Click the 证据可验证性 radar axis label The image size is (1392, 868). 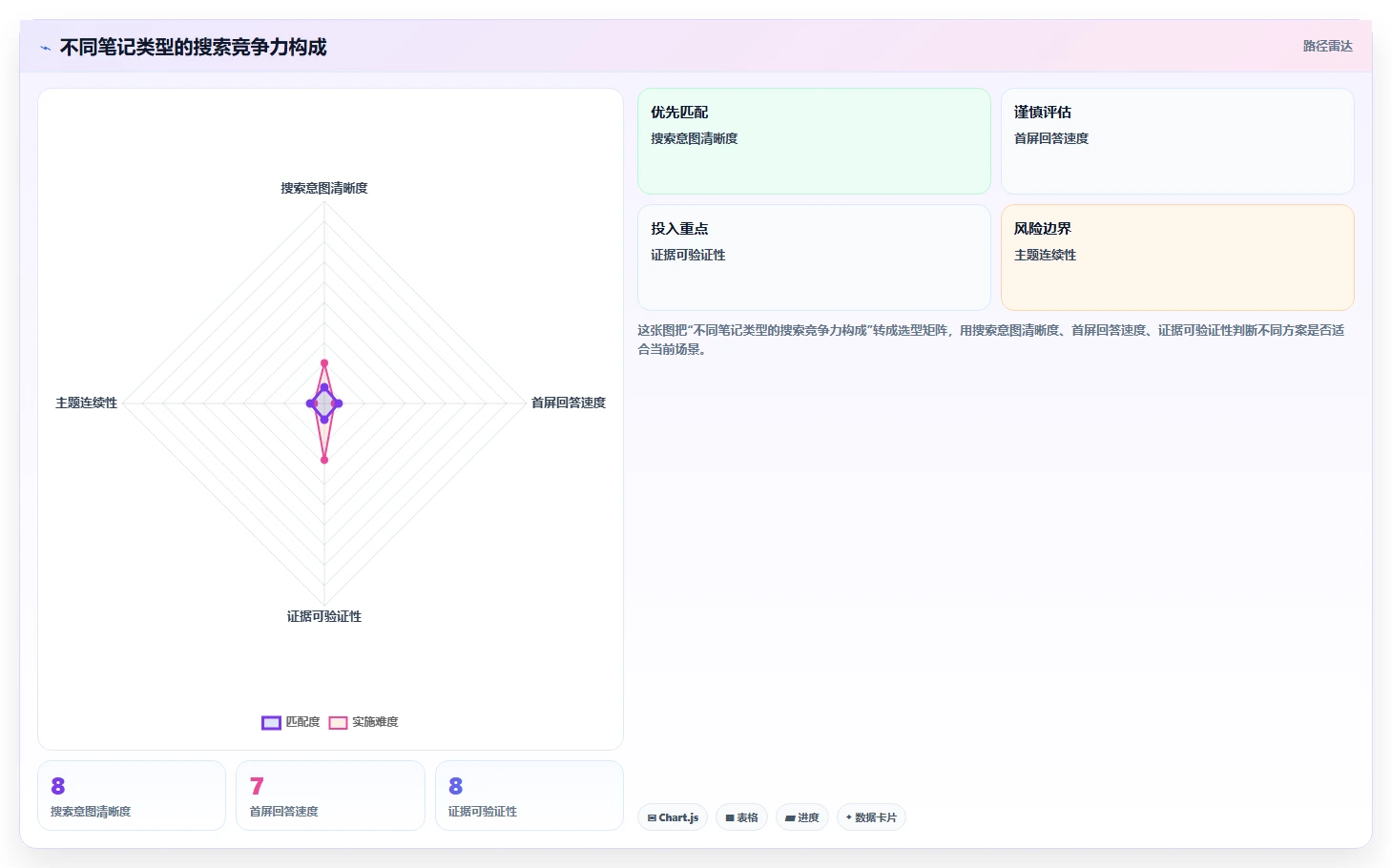tap(324, 616)
